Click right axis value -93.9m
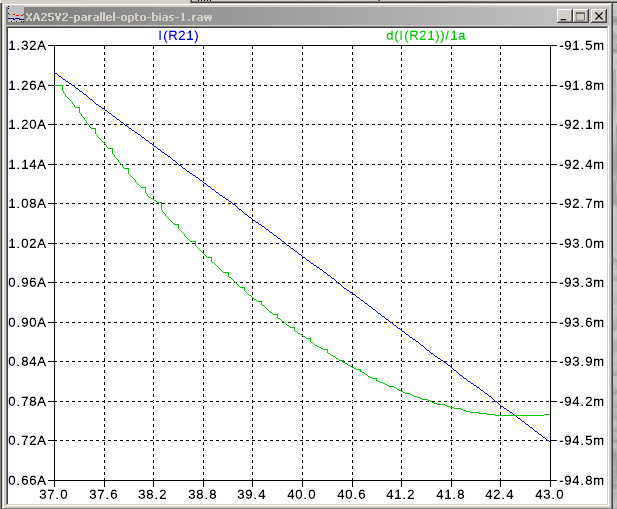This screenshot has height=509, width=617. point(582,361)
